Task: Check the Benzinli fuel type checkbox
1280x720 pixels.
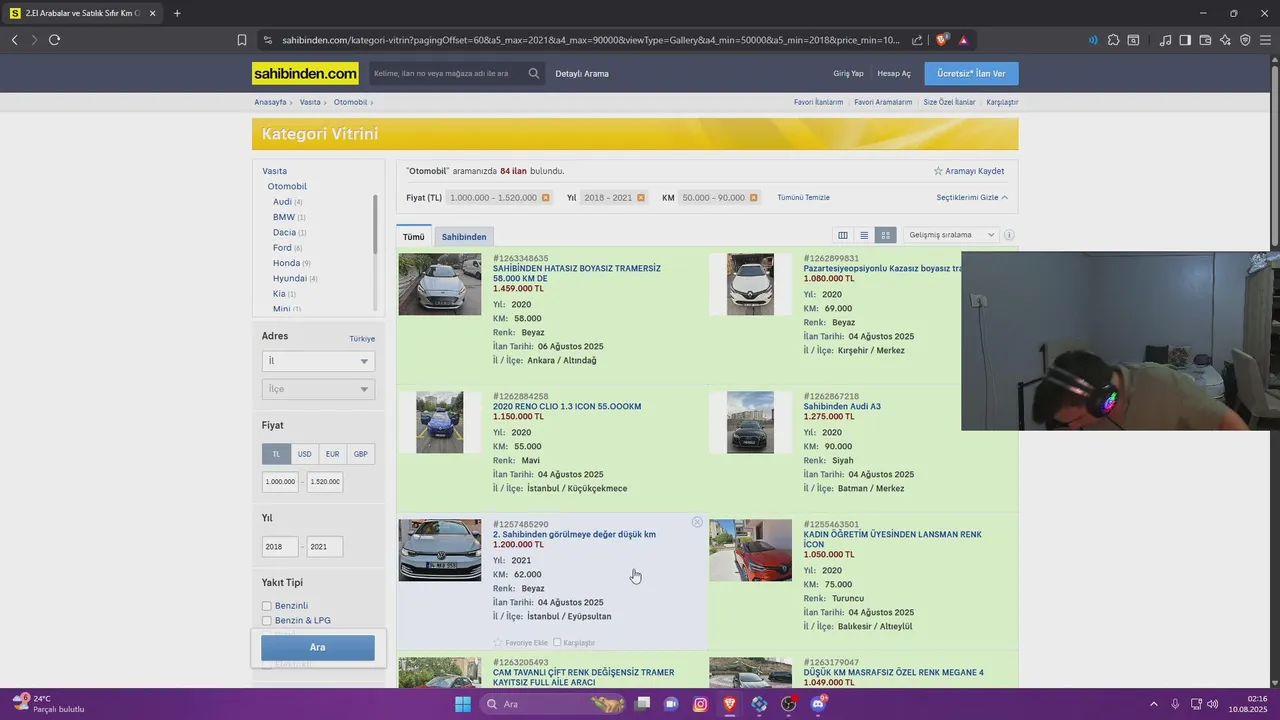Action: [x=267, y=606]
